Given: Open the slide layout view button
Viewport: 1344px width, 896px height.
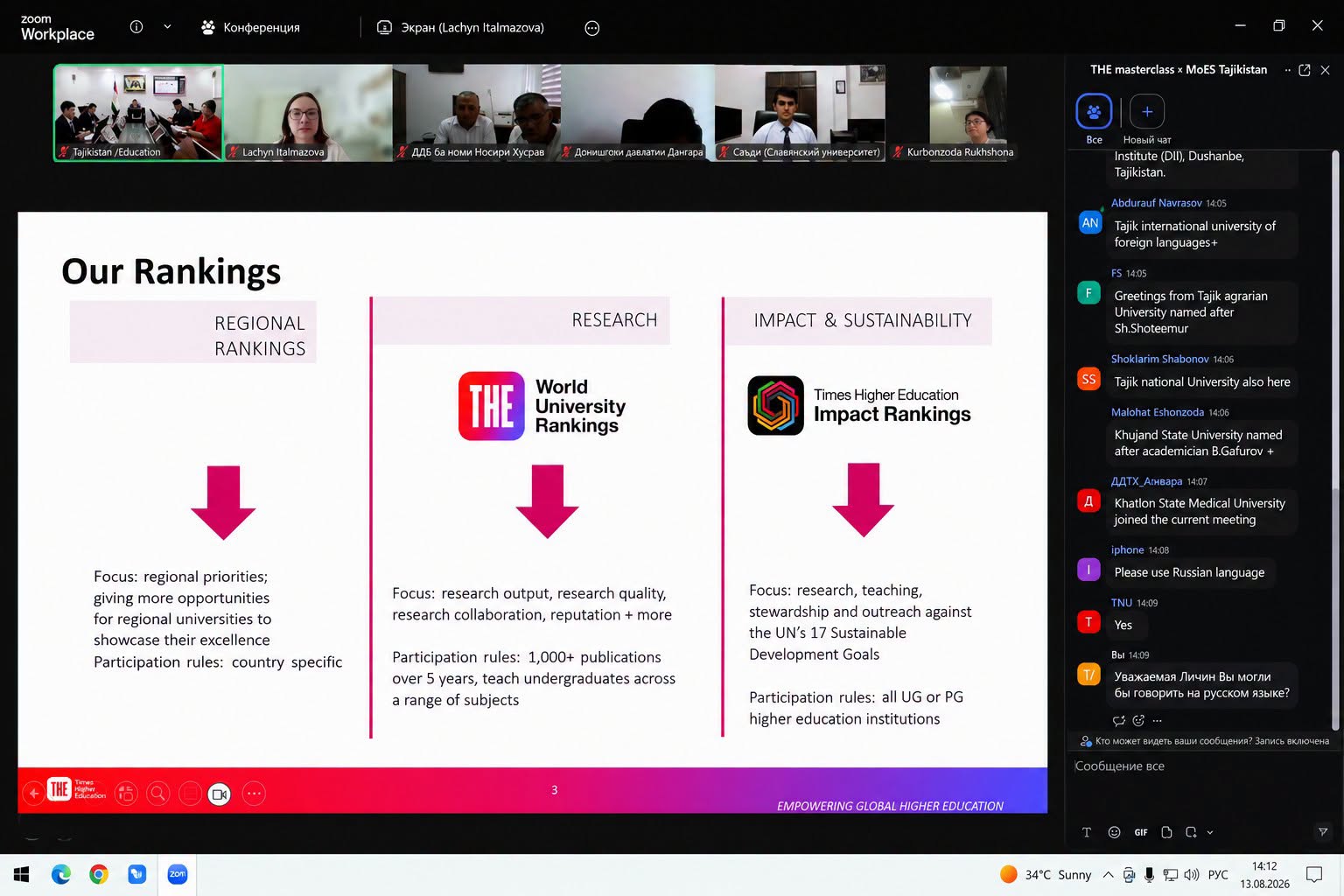Looking at the screenshot, I should pos(126,794).
